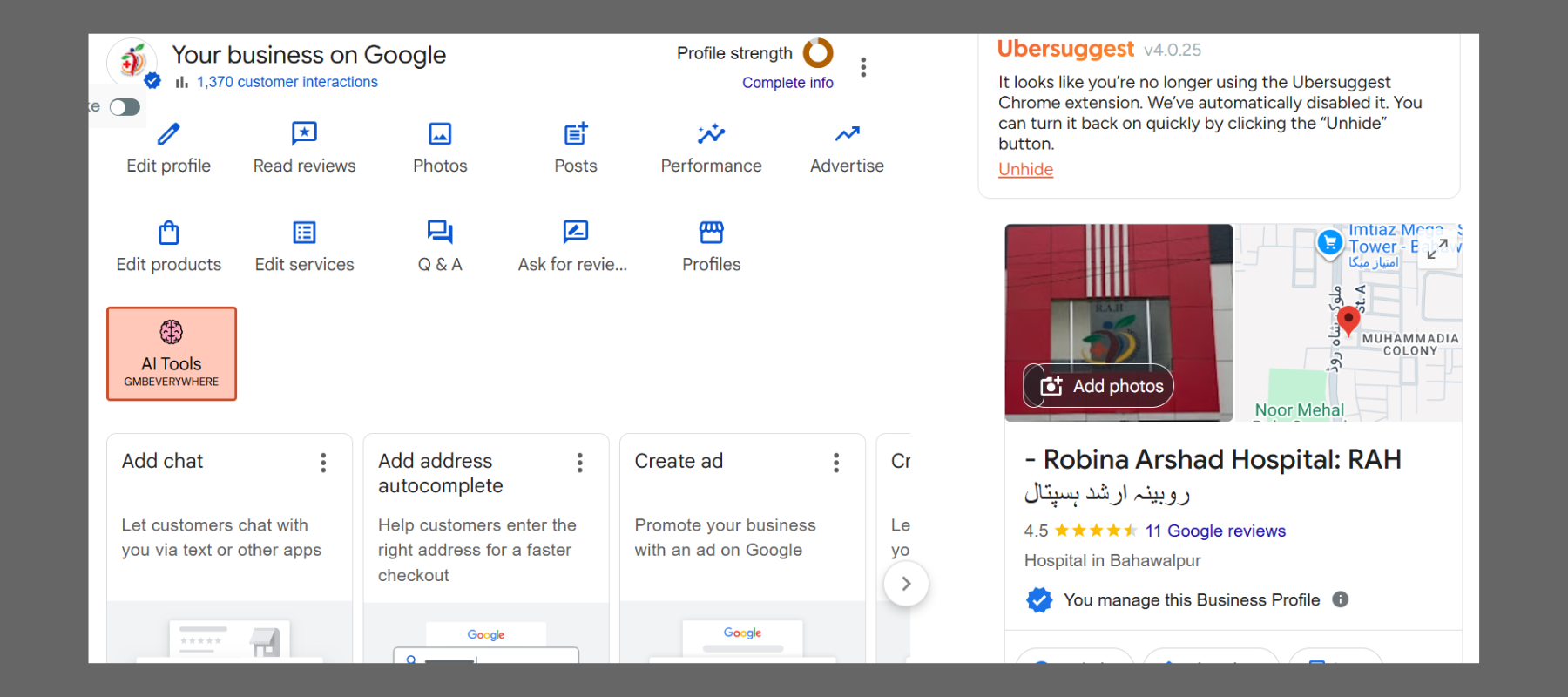
Task: Open the profile's three-dot overflow menu
Action: click(x=863, y=67)
